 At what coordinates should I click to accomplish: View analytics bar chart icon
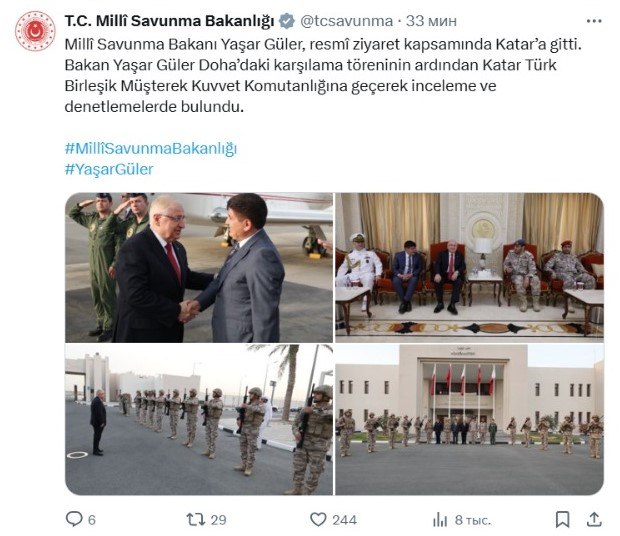tap(440, 519)
